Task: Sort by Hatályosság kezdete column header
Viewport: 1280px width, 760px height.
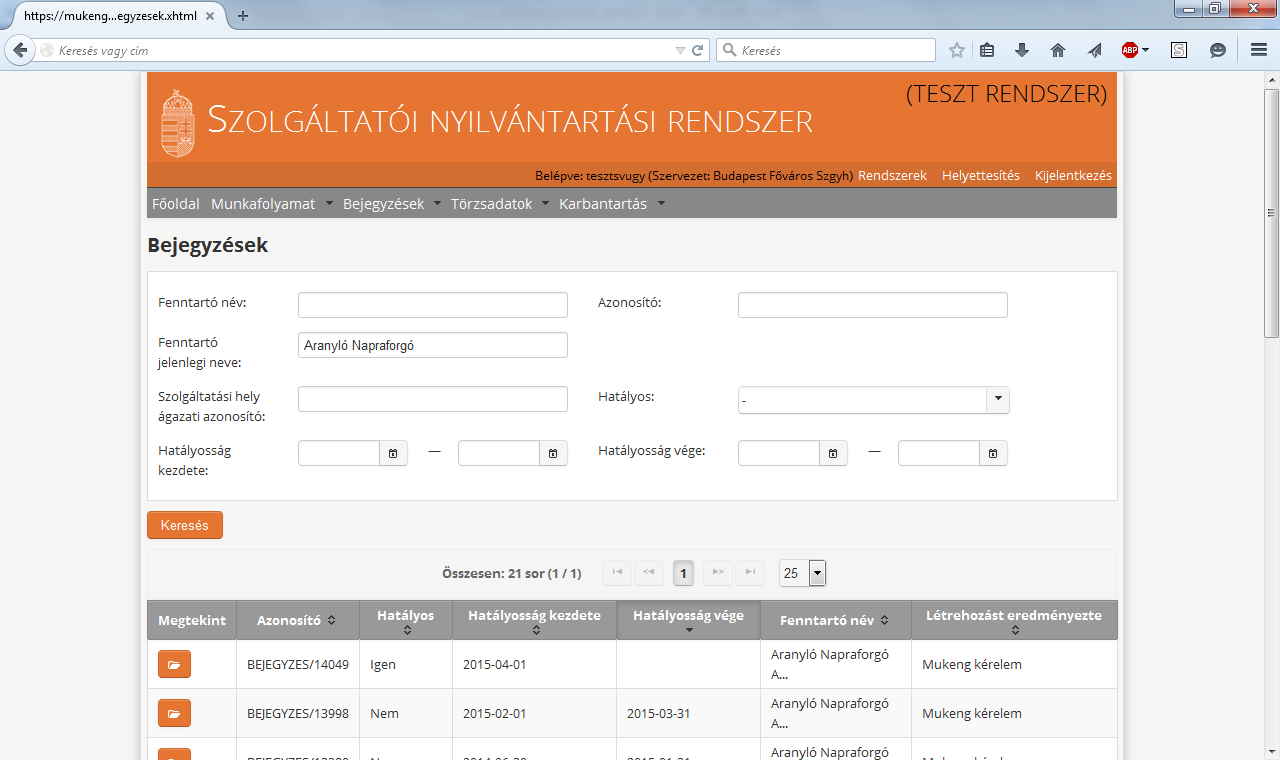Action: tap(535, 620)
